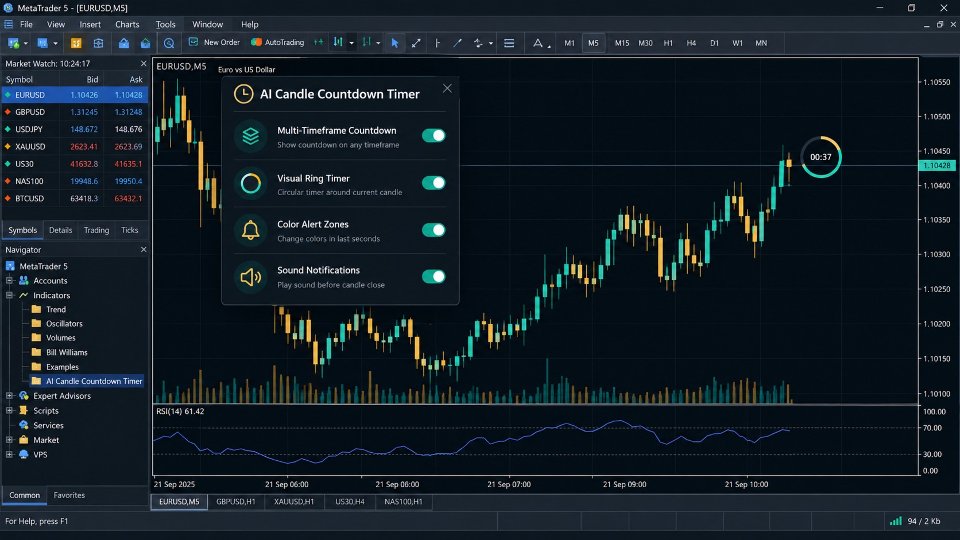Click the Color Alert Zones bell icon
Viewport: 960px width, 540px height.
pos(250,230)
